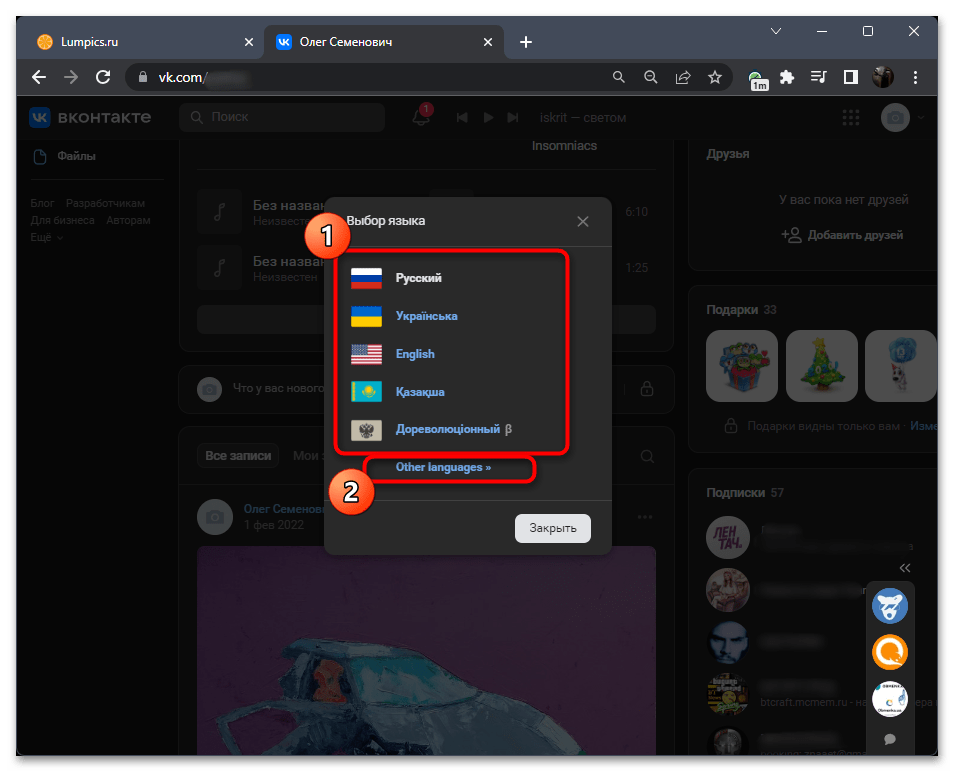Open Chrome three-dot menu

coord(915,77)
